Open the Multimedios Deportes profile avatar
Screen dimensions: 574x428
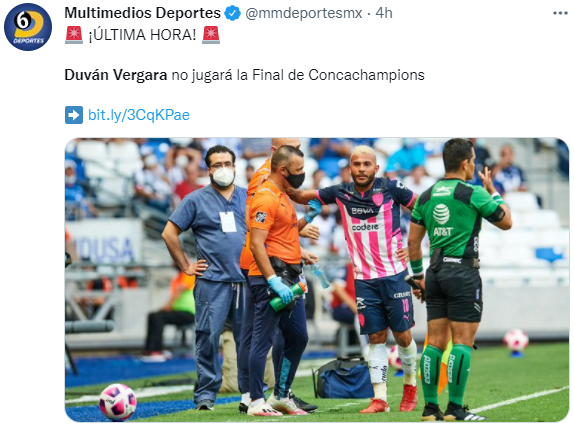point(28,27)
